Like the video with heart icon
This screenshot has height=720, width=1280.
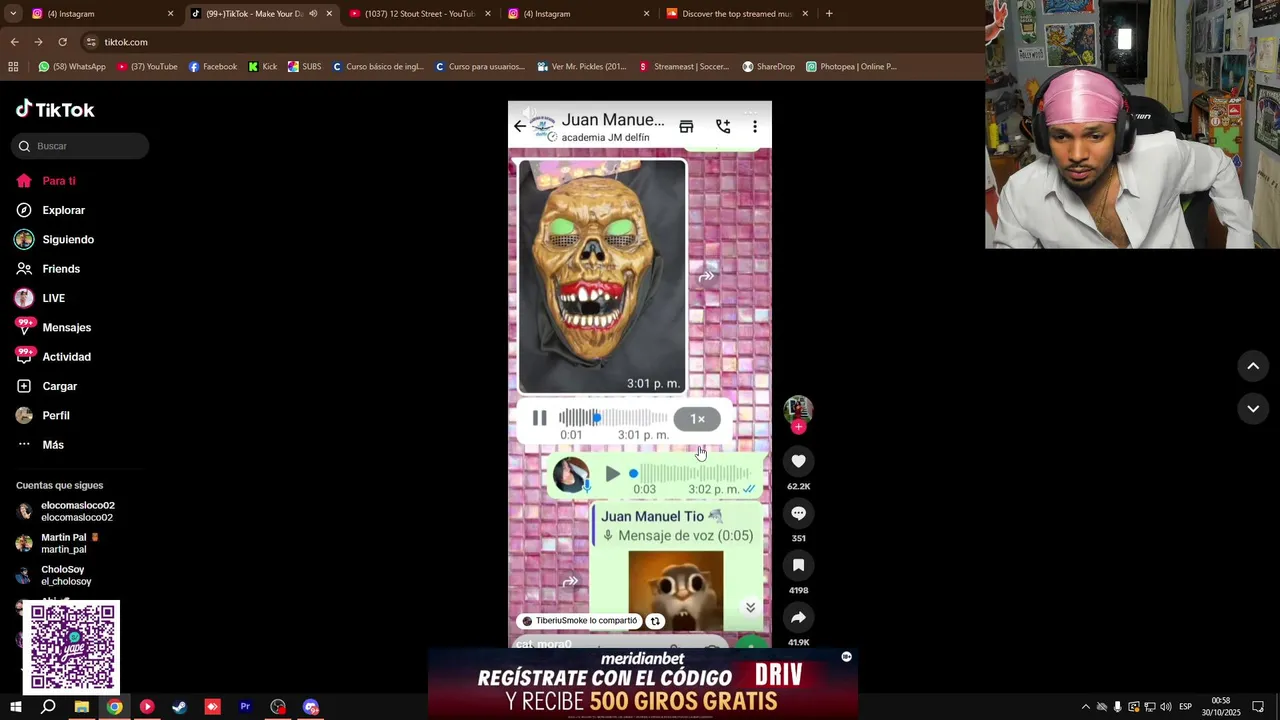pos(798,461)
